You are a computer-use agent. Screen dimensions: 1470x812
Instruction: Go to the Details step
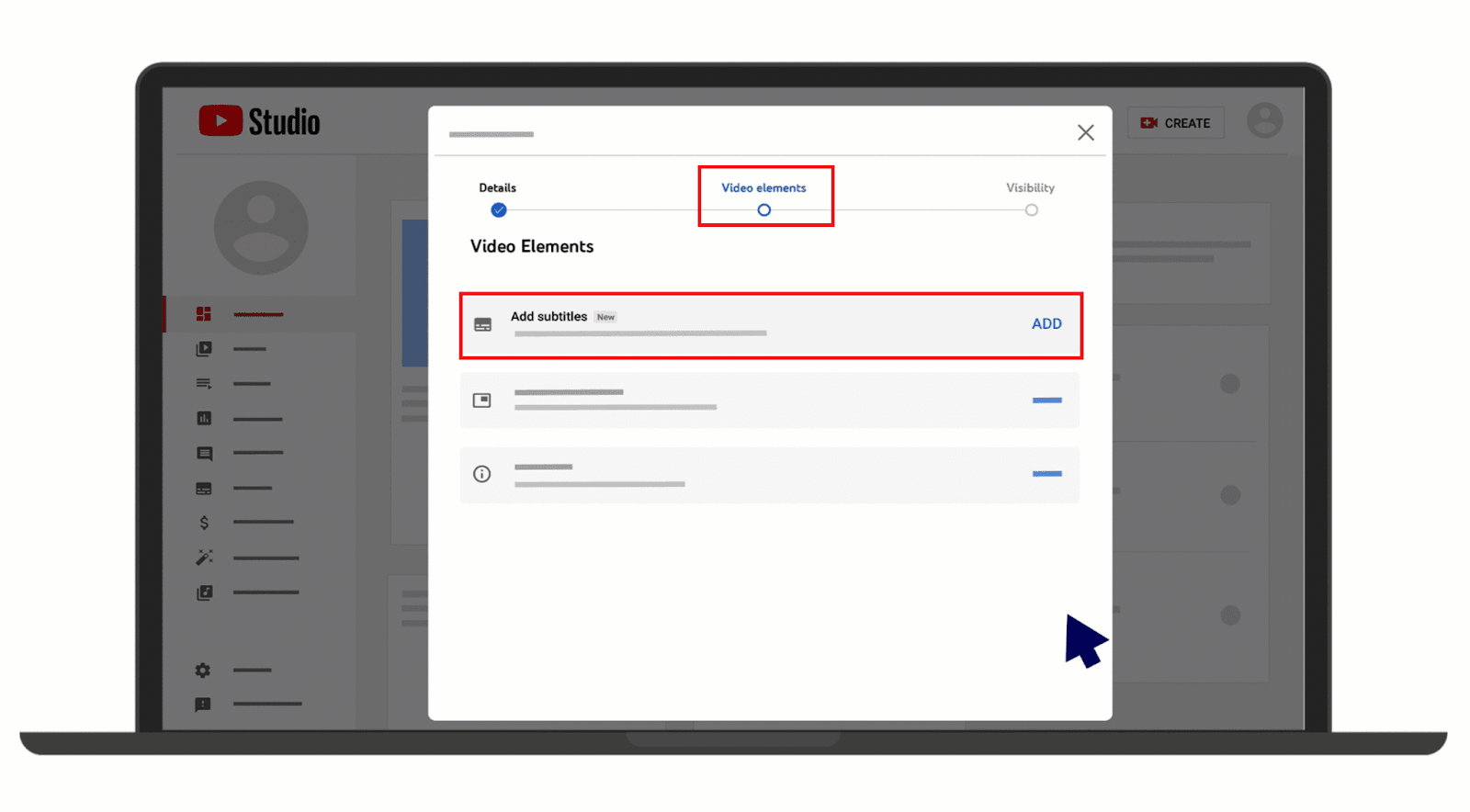tap(498, 199)
